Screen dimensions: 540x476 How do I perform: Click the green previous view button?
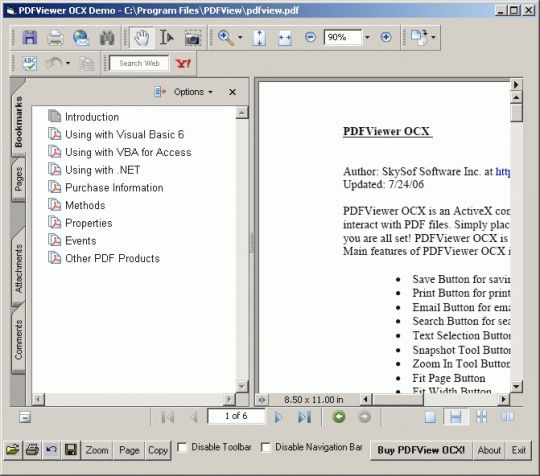339,417
